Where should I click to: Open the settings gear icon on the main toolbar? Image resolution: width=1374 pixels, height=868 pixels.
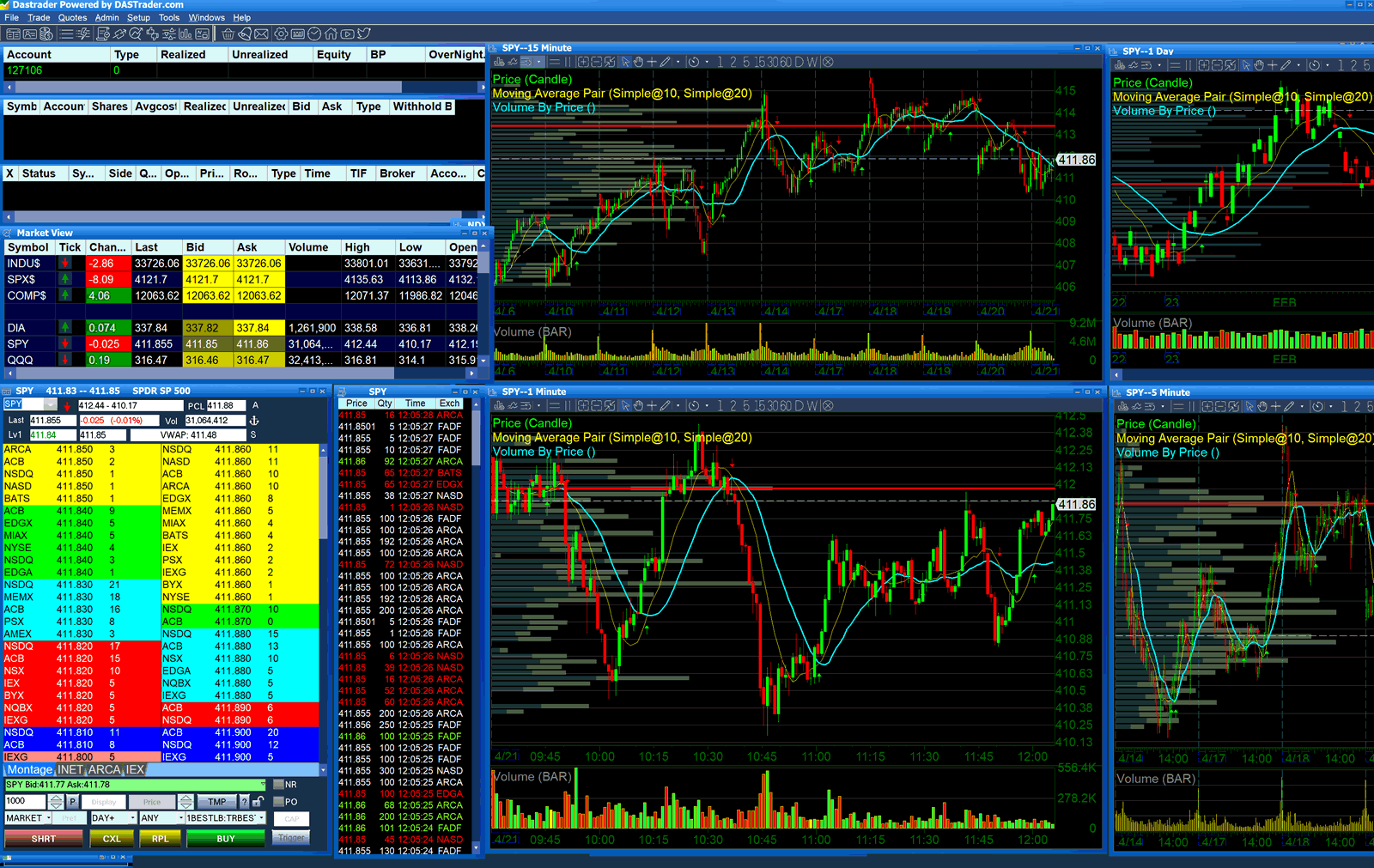pyautogui.click(x=281, y=34)
